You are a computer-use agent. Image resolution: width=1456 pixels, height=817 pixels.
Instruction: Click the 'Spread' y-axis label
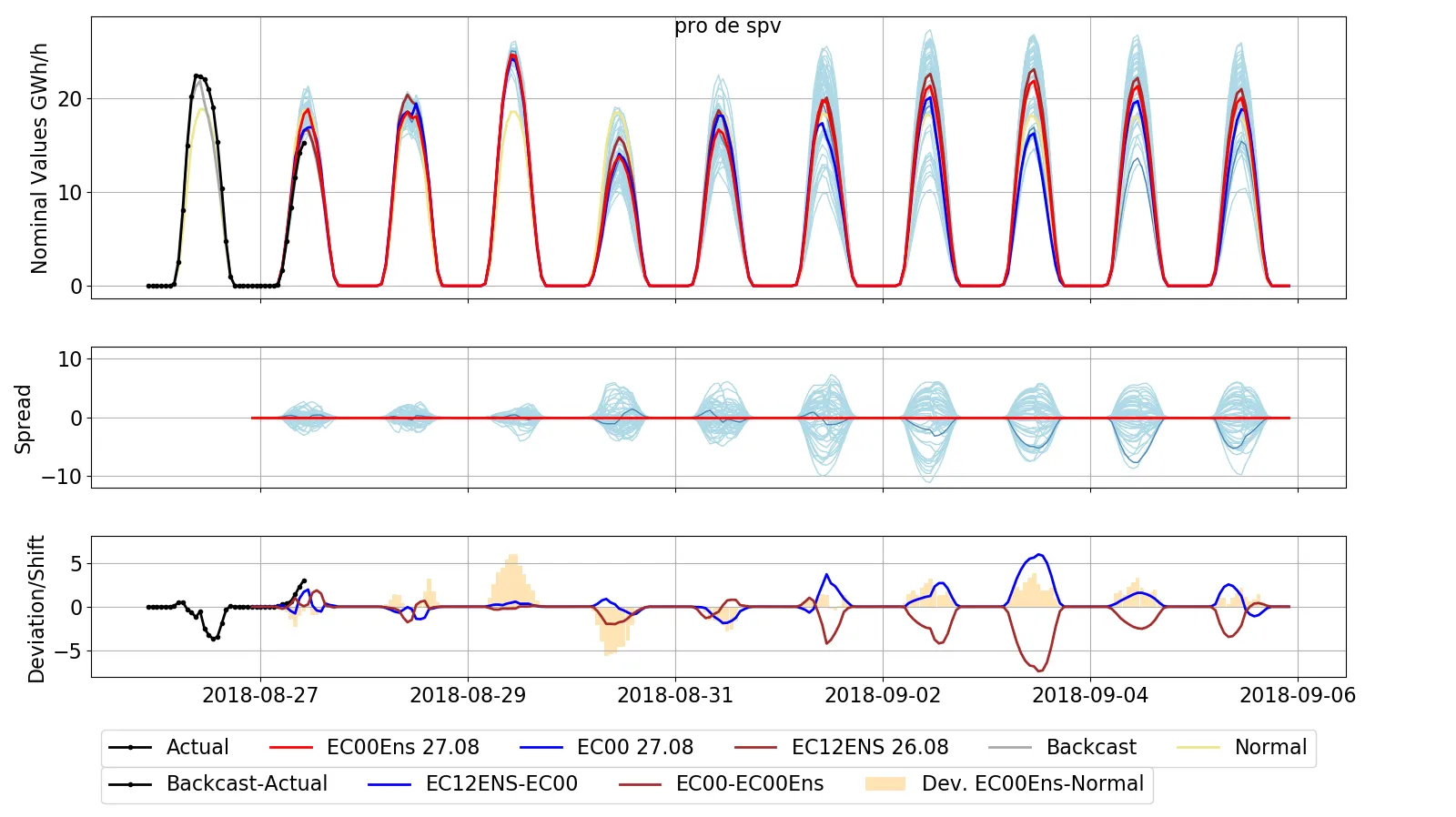[x=24, y=419]
